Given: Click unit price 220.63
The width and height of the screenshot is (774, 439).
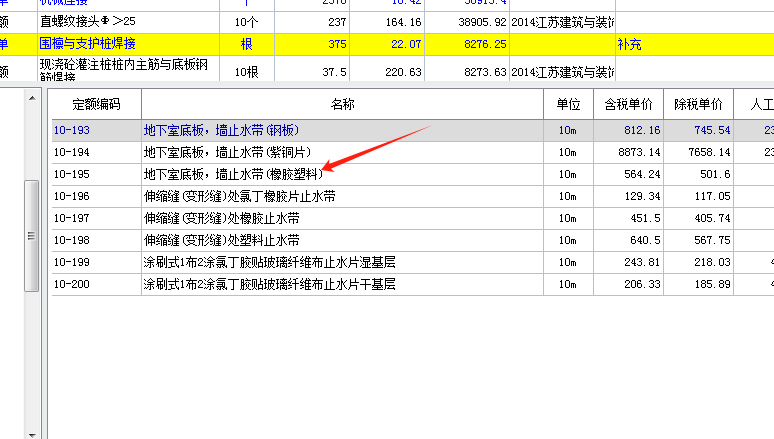Looking at the screenshot, I should pos(403,72).
